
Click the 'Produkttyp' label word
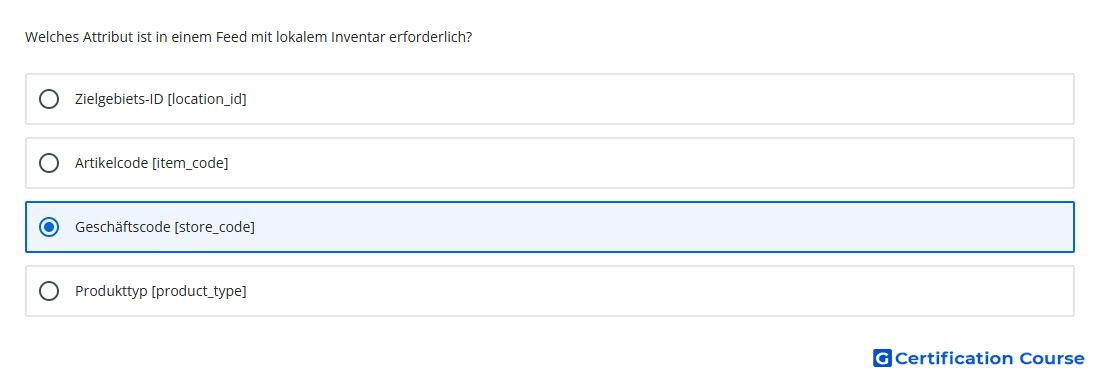(x=112, y=291)
